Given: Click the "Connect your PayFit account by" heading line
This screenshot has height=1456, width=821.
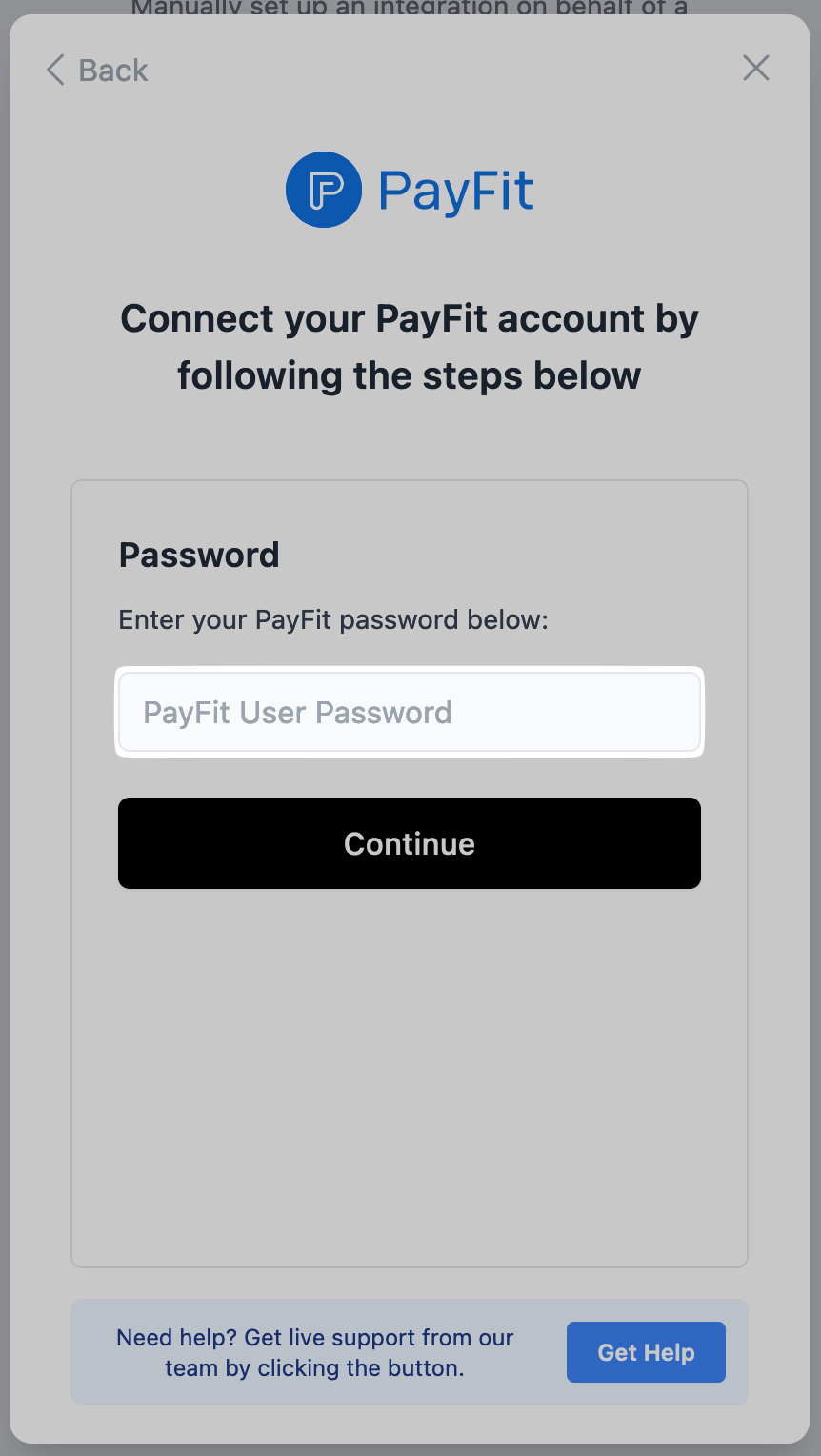Looking at the screenshot, I should tap(410, 318).
